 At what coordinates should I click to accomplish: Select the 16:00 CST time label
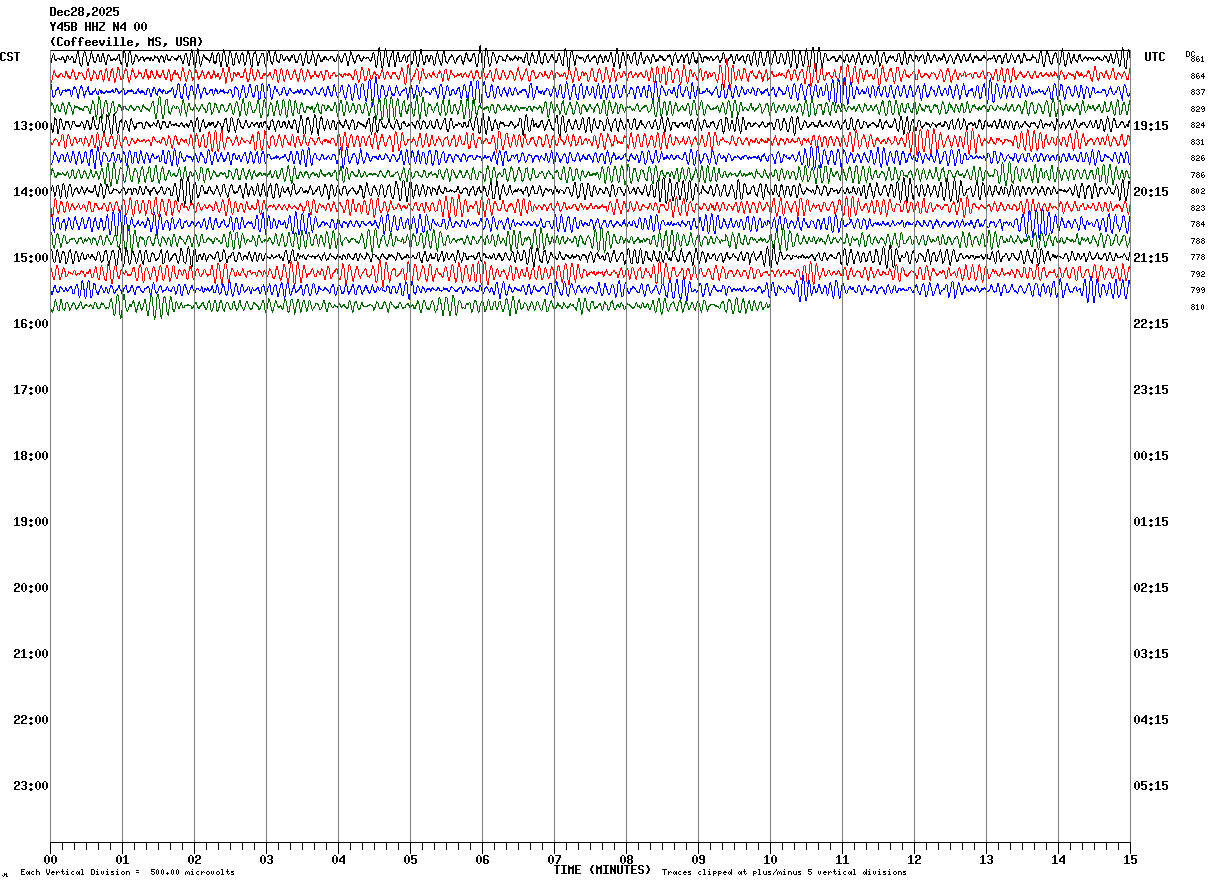click(x=31, y=324)
